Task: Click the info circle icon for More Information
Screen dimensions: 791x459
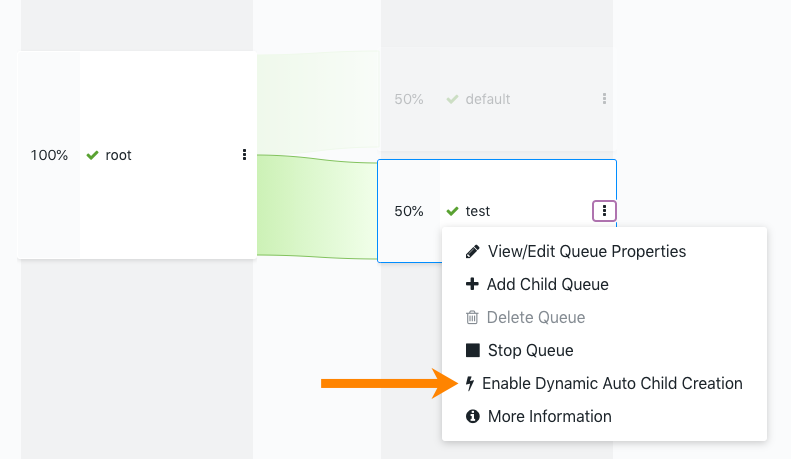Action: click(x=473, y=416)
